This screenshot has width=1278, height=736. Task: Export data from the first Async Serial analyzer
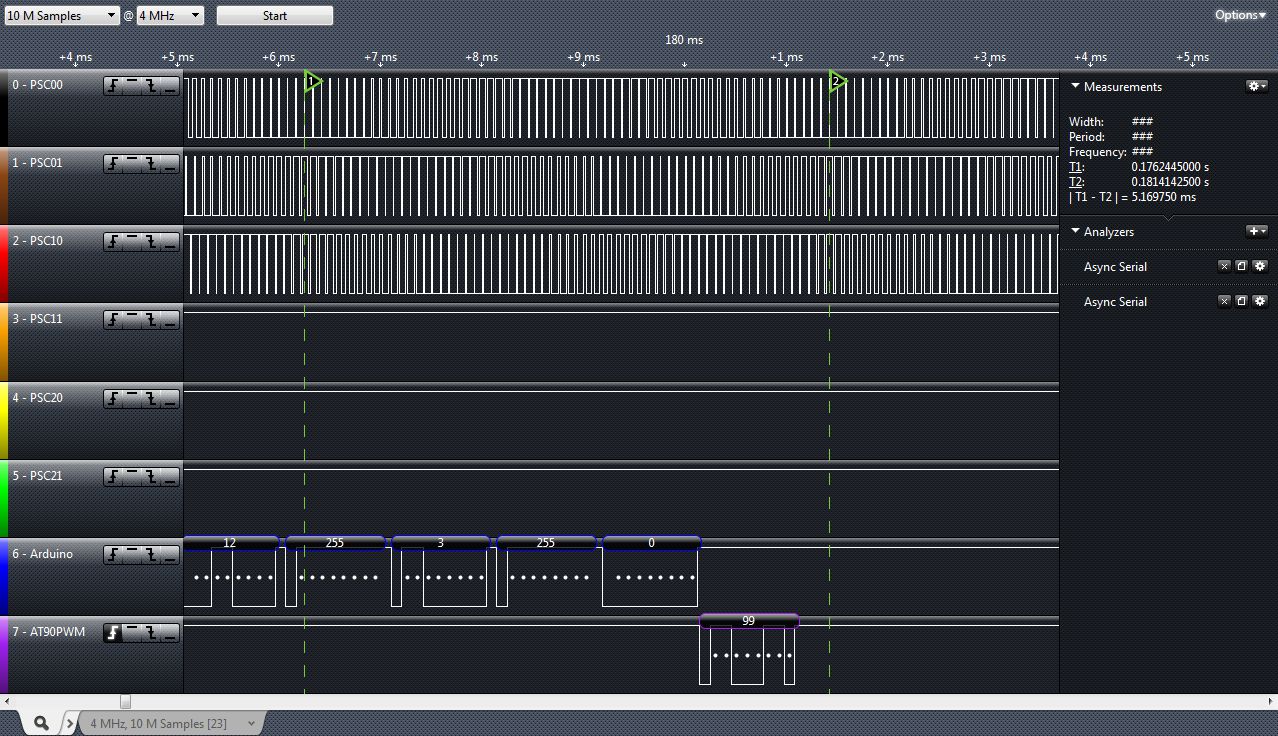[x=1241, y=266]
